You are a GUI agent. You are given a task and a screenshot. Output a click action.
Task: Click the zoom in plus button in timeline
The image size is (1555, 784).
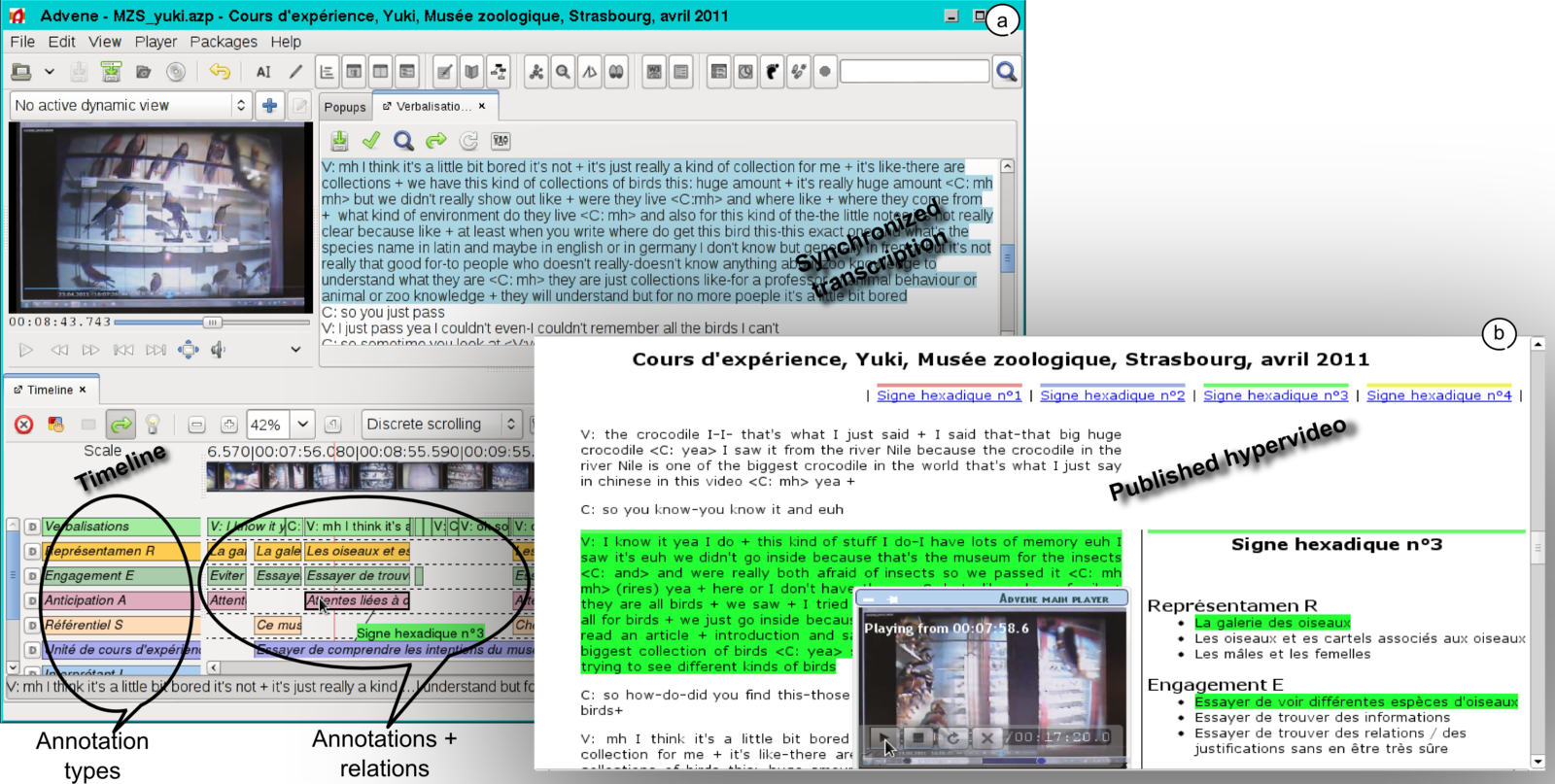tap(228, 425)
